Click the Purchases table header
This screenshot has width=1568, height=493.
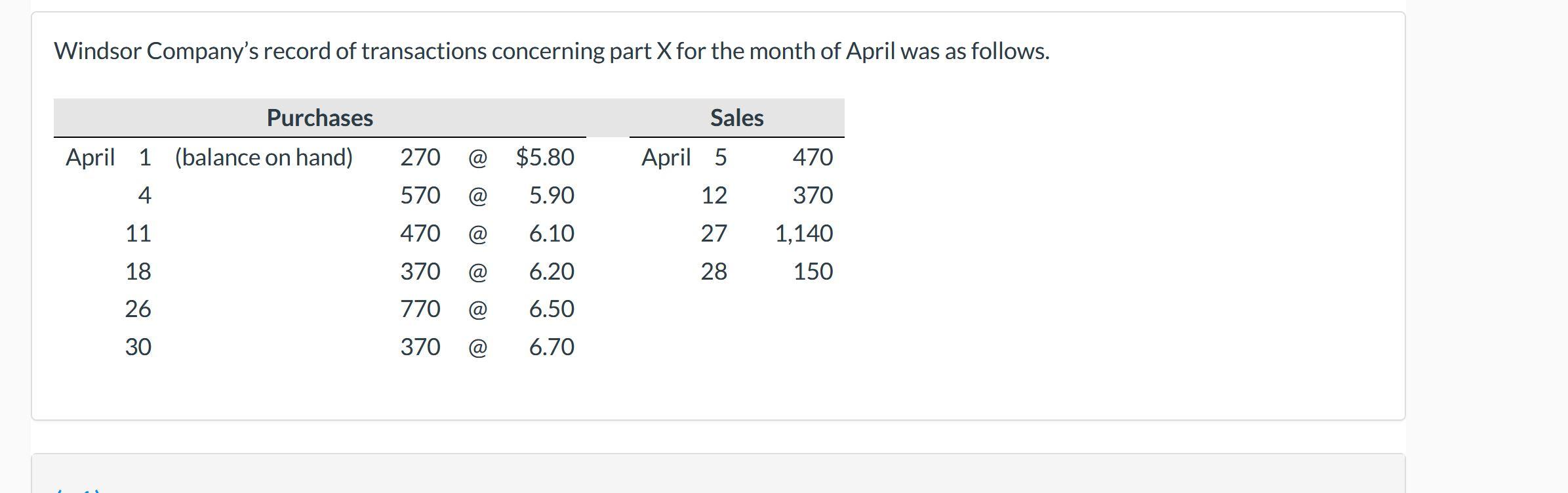click(x=319, y=118)
